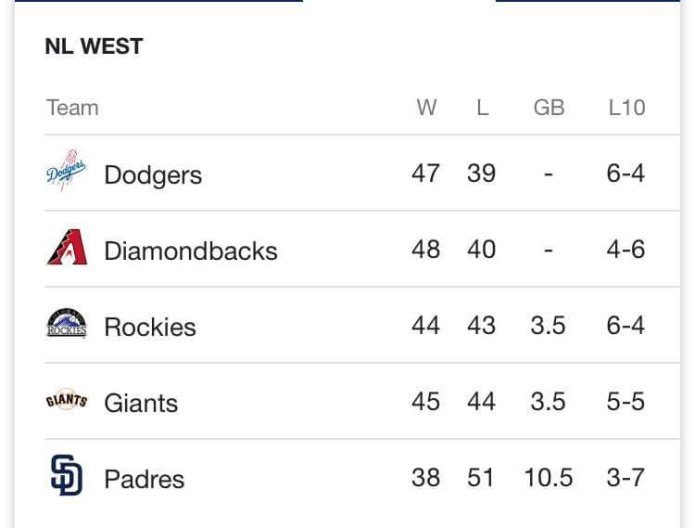Click the Dodgers team logo
Screen dimensions: 695x528
[x=66, y=172]
